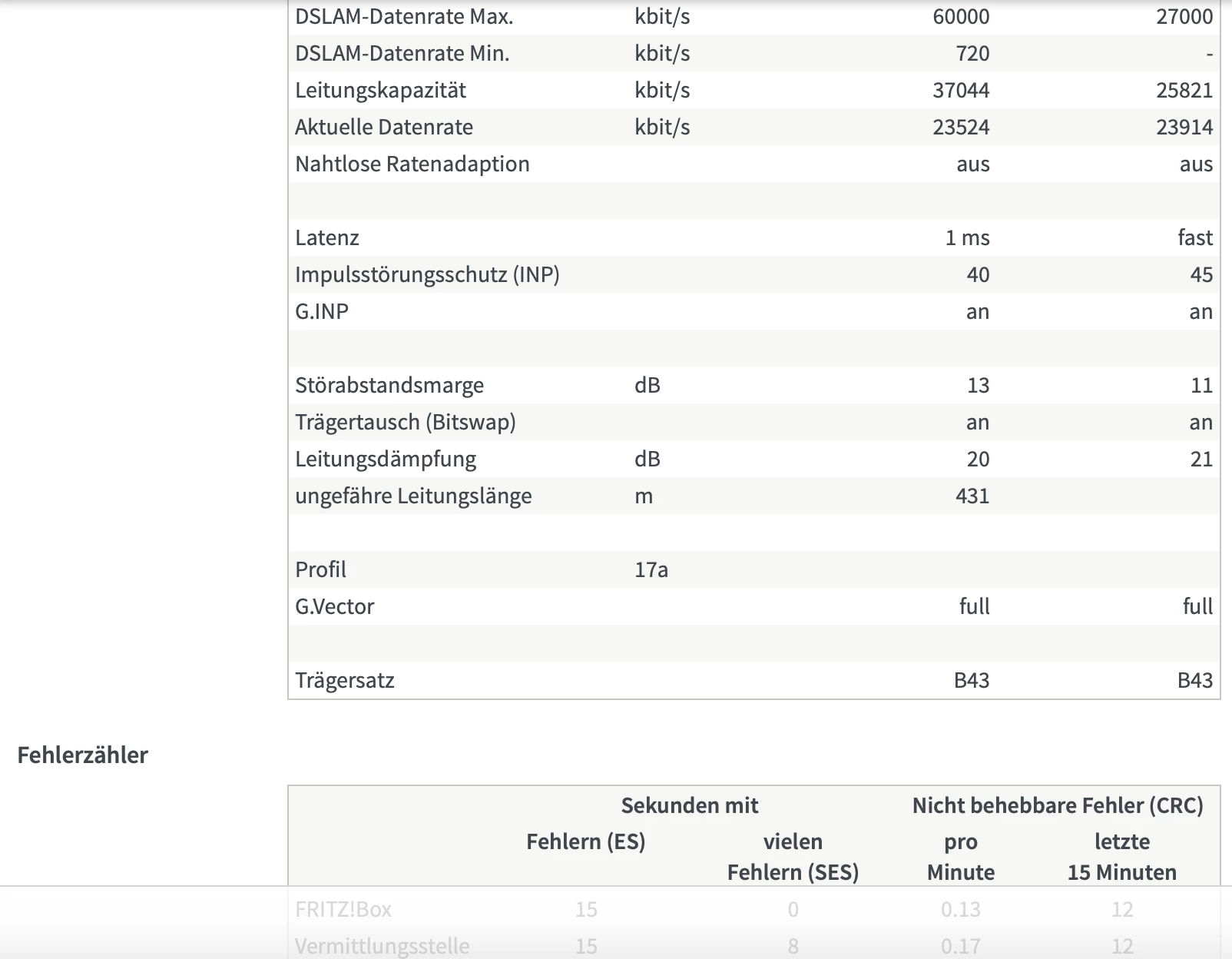Click the G.INP row label
Screen dimensions: 1232x959
pyautogui.click(x=321, y=311)
